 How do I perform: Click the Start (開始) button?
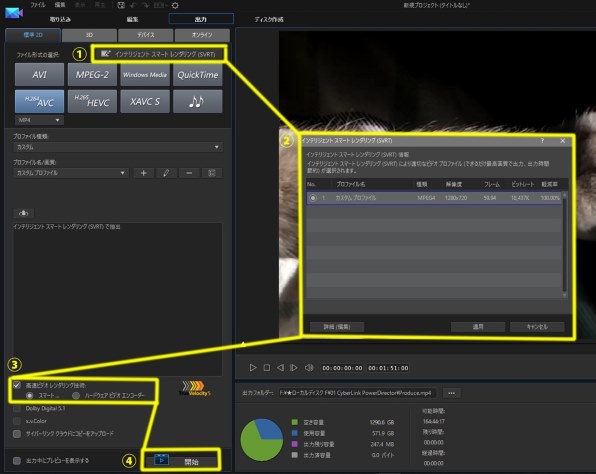pyautogui.click(x=181, y=461)
